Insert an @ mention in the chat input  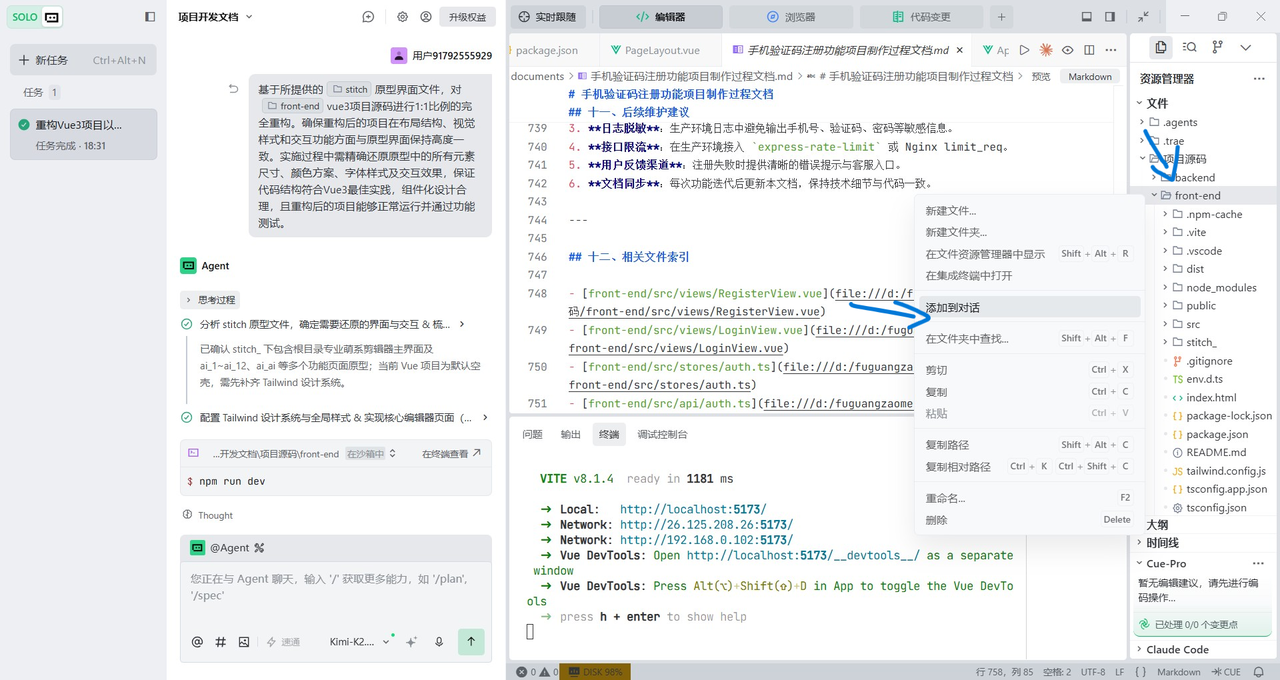tap(197, 642)
